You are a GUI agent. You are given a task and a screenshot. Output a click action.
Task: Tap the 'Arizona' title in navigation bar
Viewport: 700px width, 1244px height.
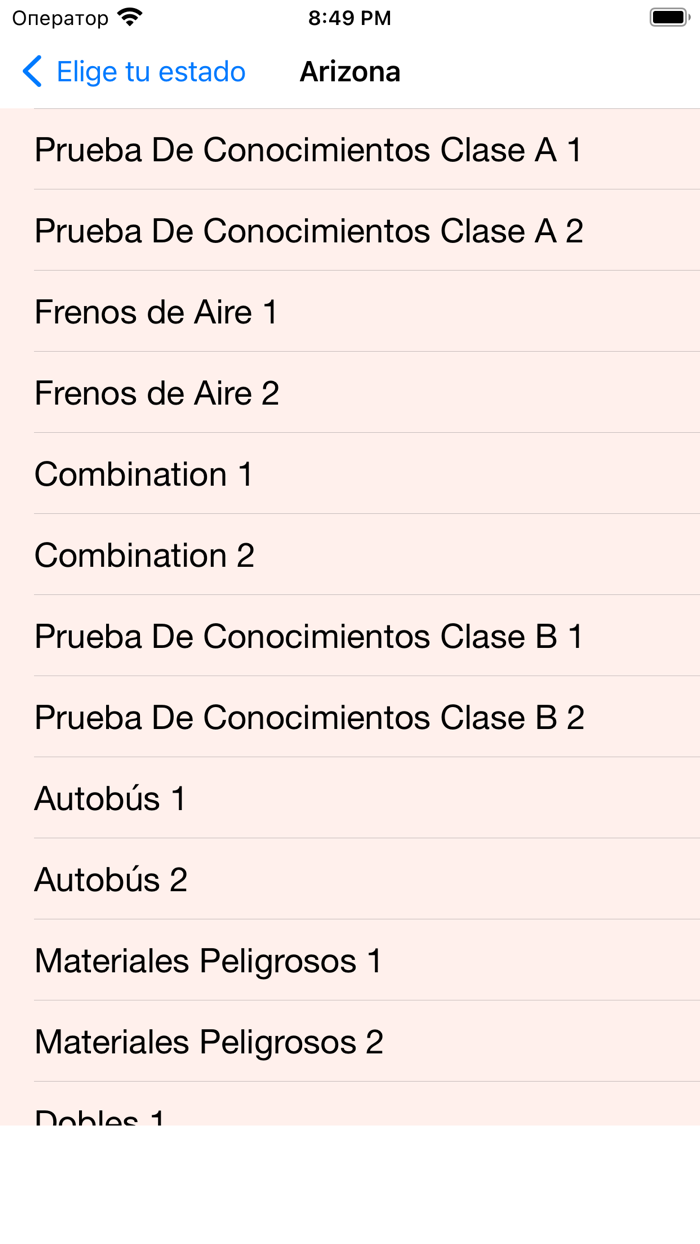tap(350, 72)
